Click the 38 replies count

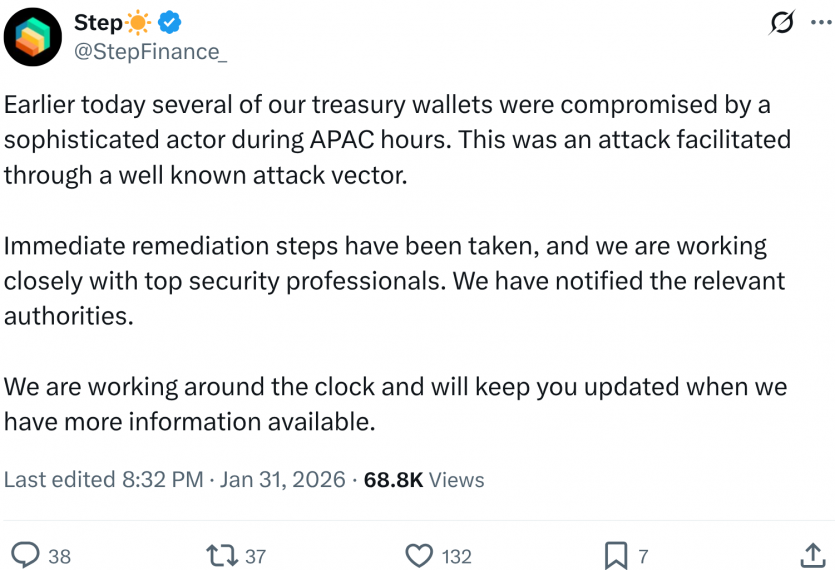pos(60,556)
